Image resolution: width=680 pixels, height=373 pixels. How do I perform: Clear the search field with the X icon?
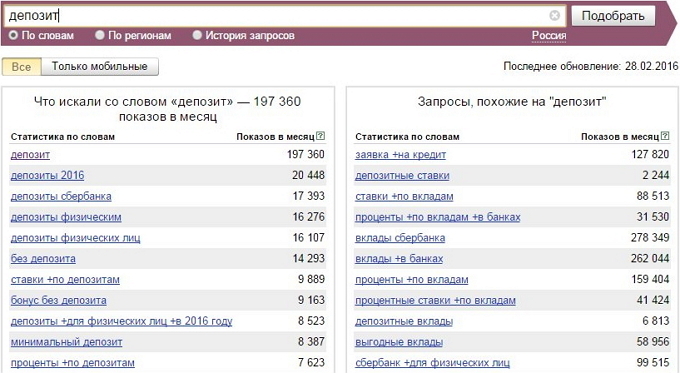(554, 16)
